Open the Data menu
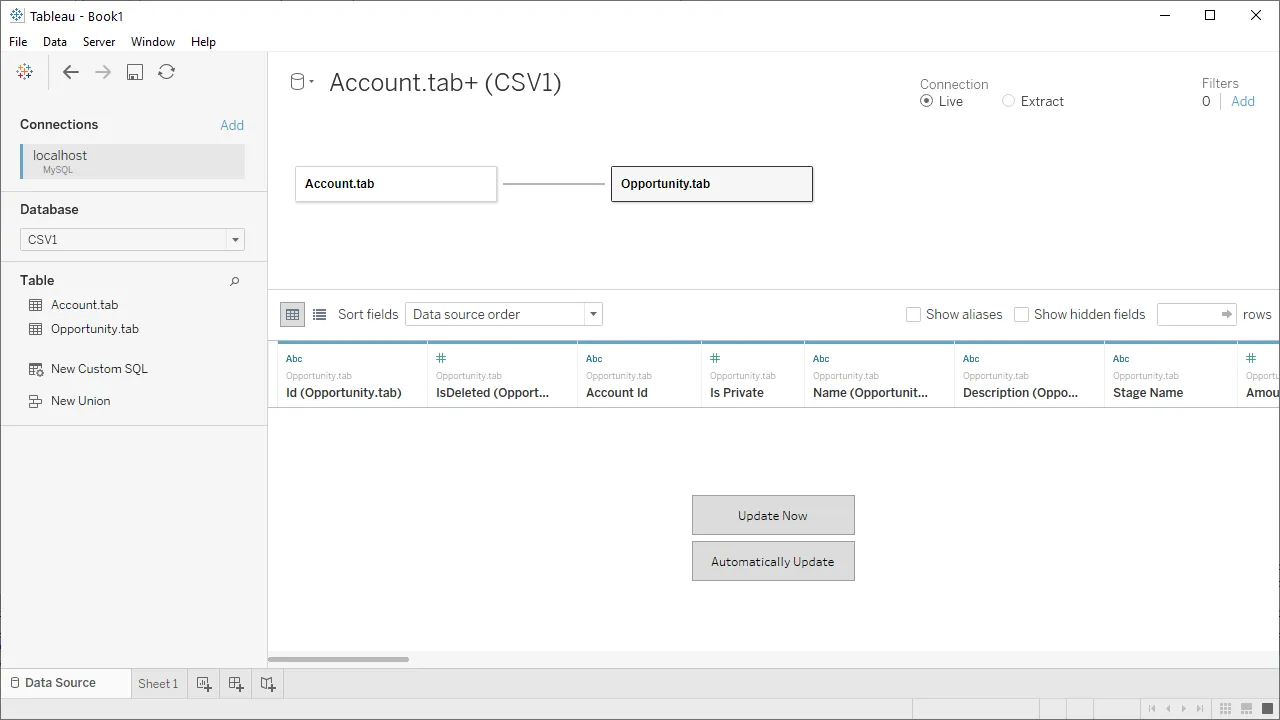The width and height of the screenshot is (1280, 720). (54, 42)
